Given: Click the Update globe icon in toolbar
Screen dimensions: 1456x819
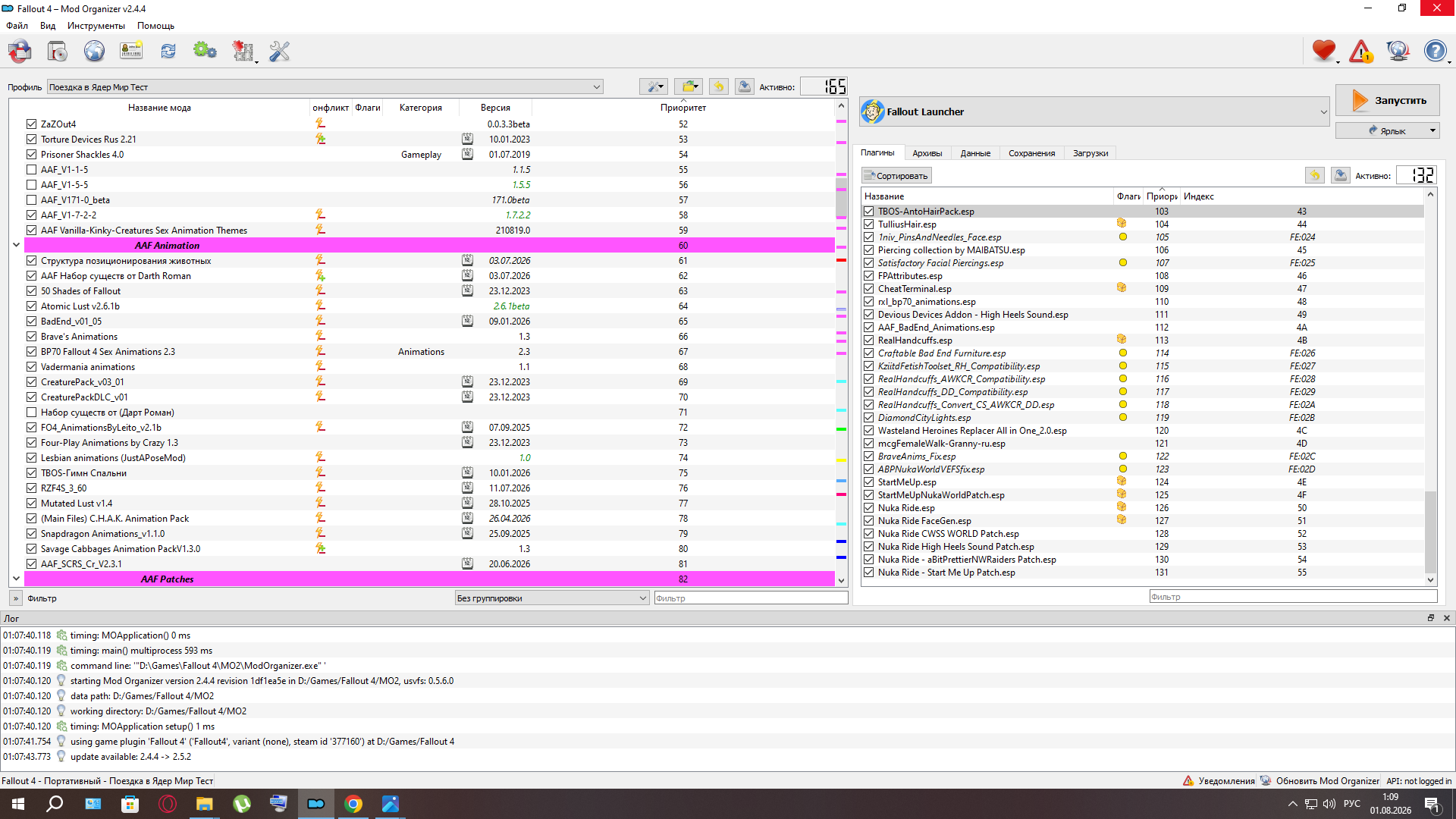Looking at the screenshot, I should (x=1398, y=51).
